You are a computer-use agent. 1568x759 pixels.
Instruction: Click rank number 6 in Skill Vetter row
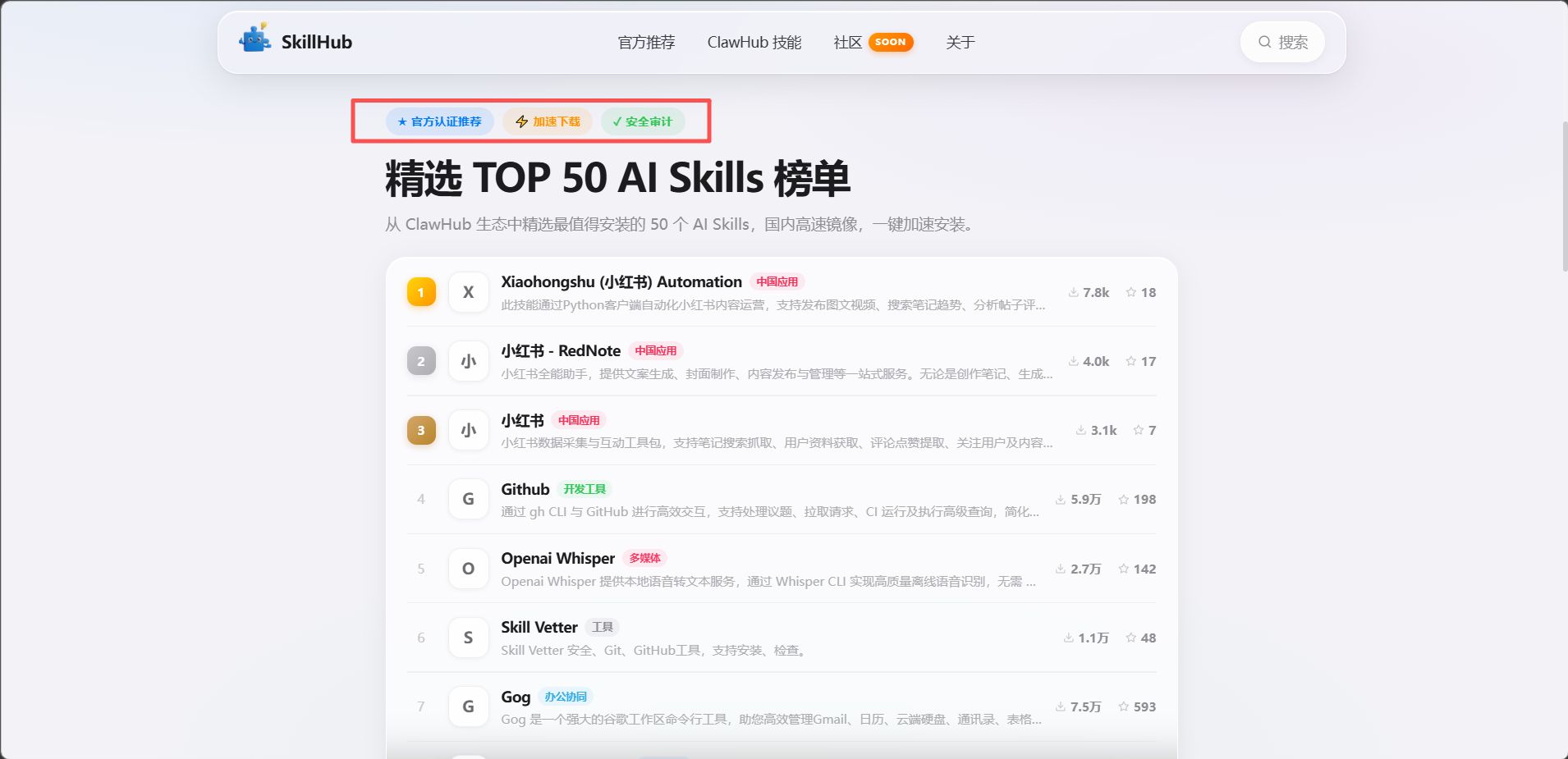(421, 638)
